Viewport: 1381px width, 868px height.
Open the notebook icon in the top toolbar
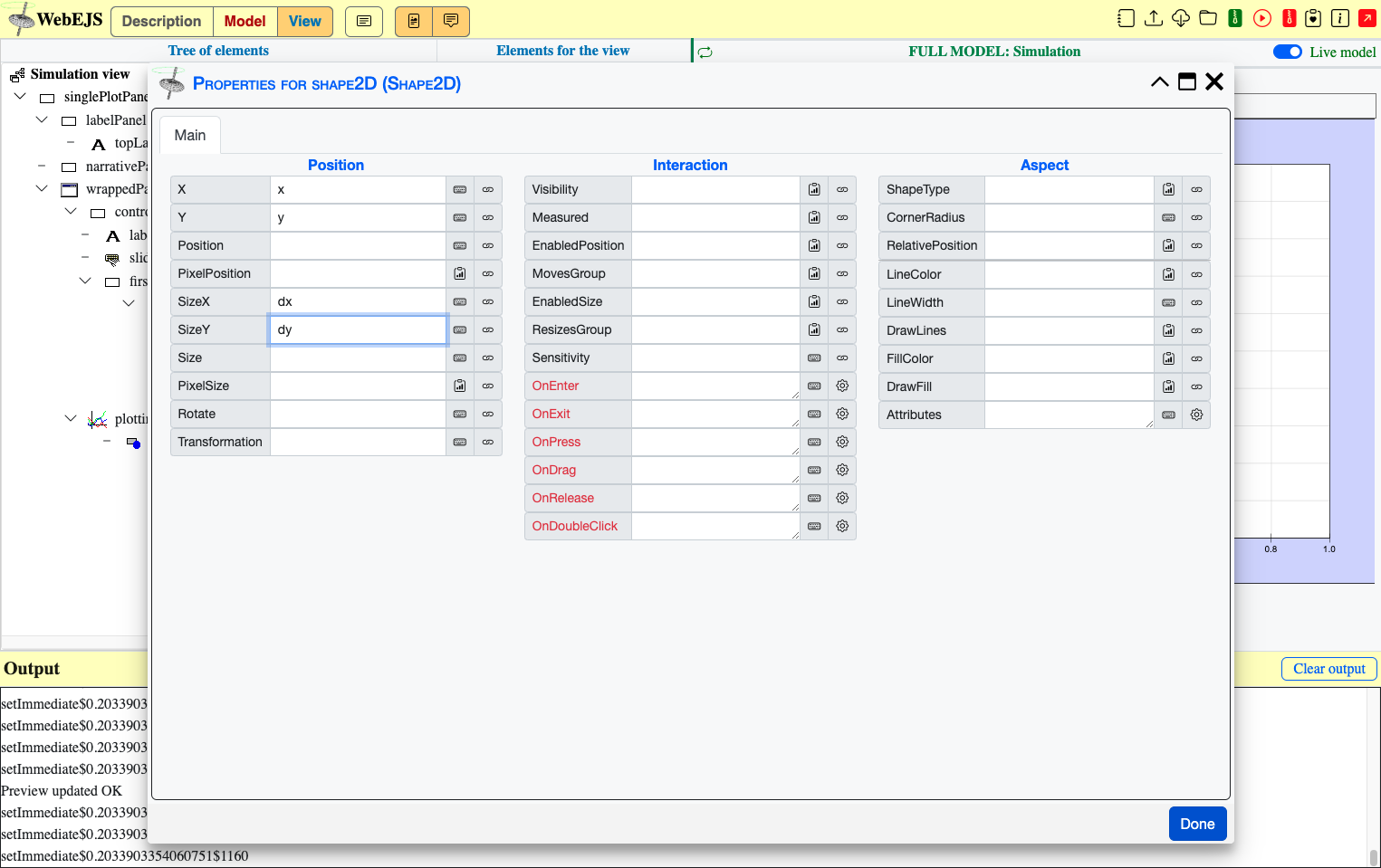coord(1126,18)
